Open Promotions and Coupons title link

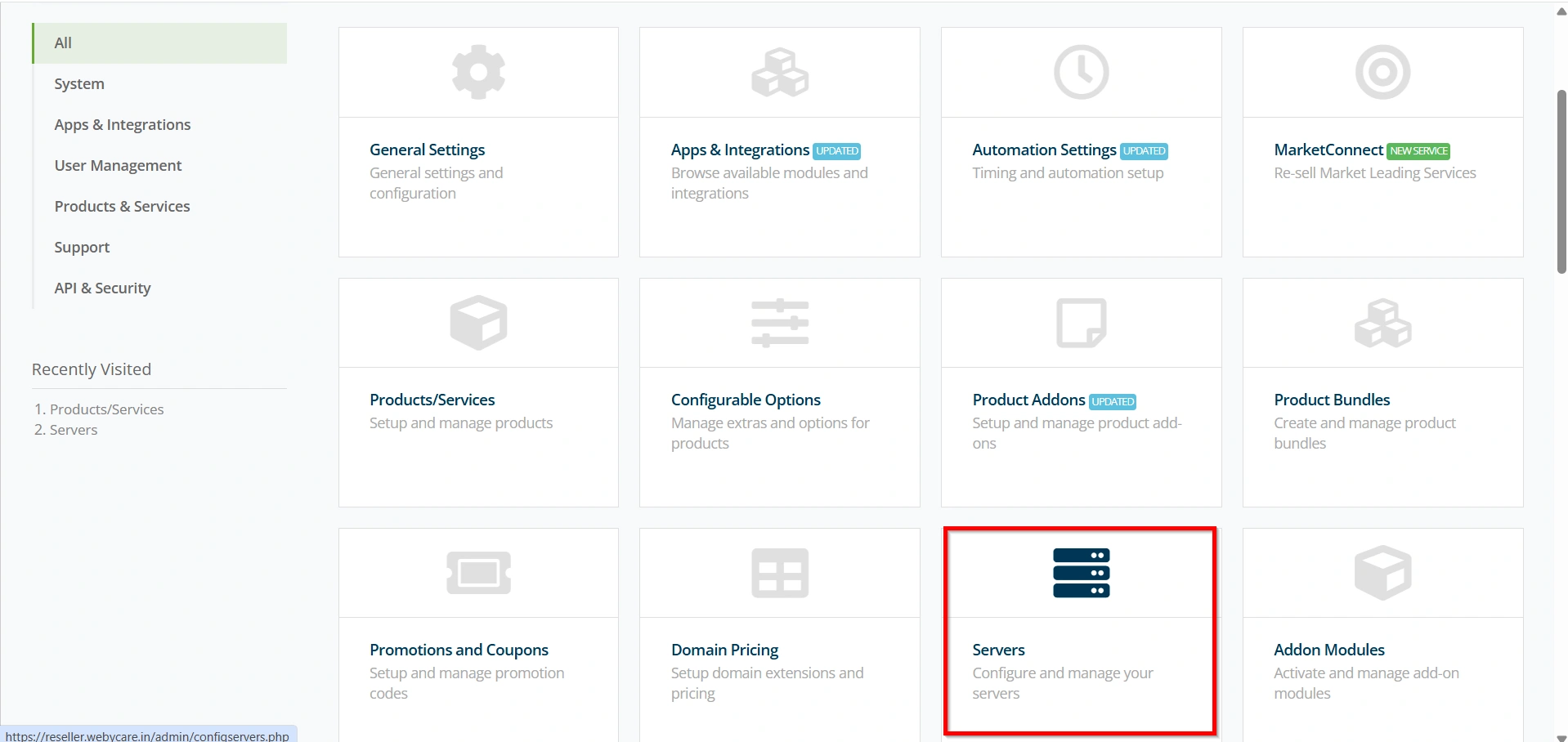[459, 650]
